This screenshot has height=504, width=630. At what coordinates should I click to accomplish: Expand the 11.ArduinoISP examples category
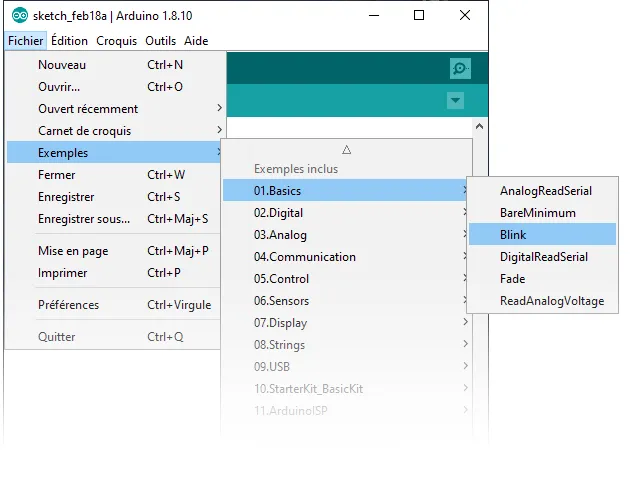[x=346, y=410]
